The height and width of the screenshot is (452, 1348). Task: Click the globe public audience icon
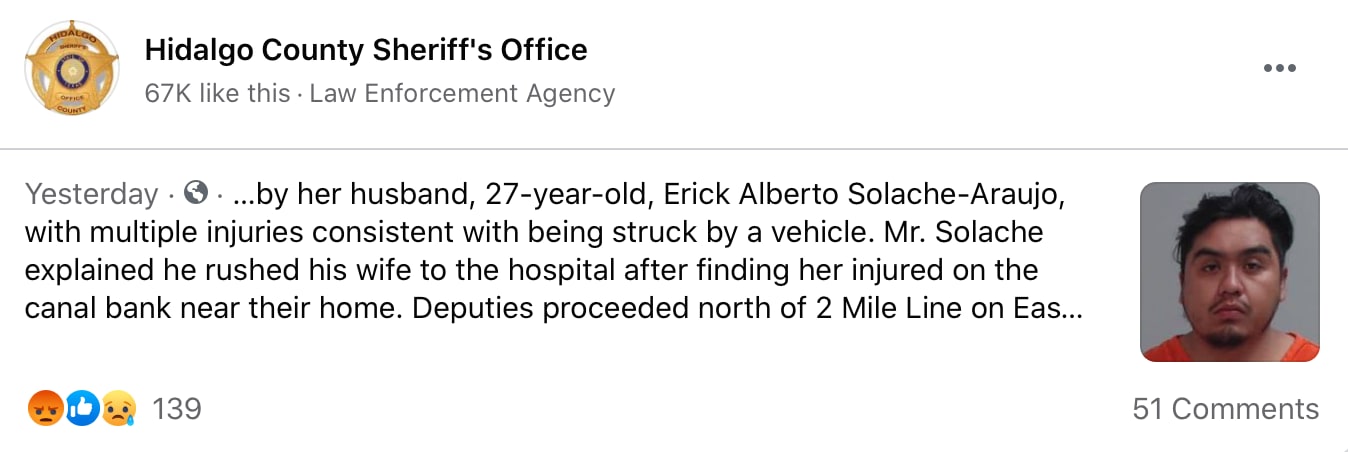[x=197, y=192]
